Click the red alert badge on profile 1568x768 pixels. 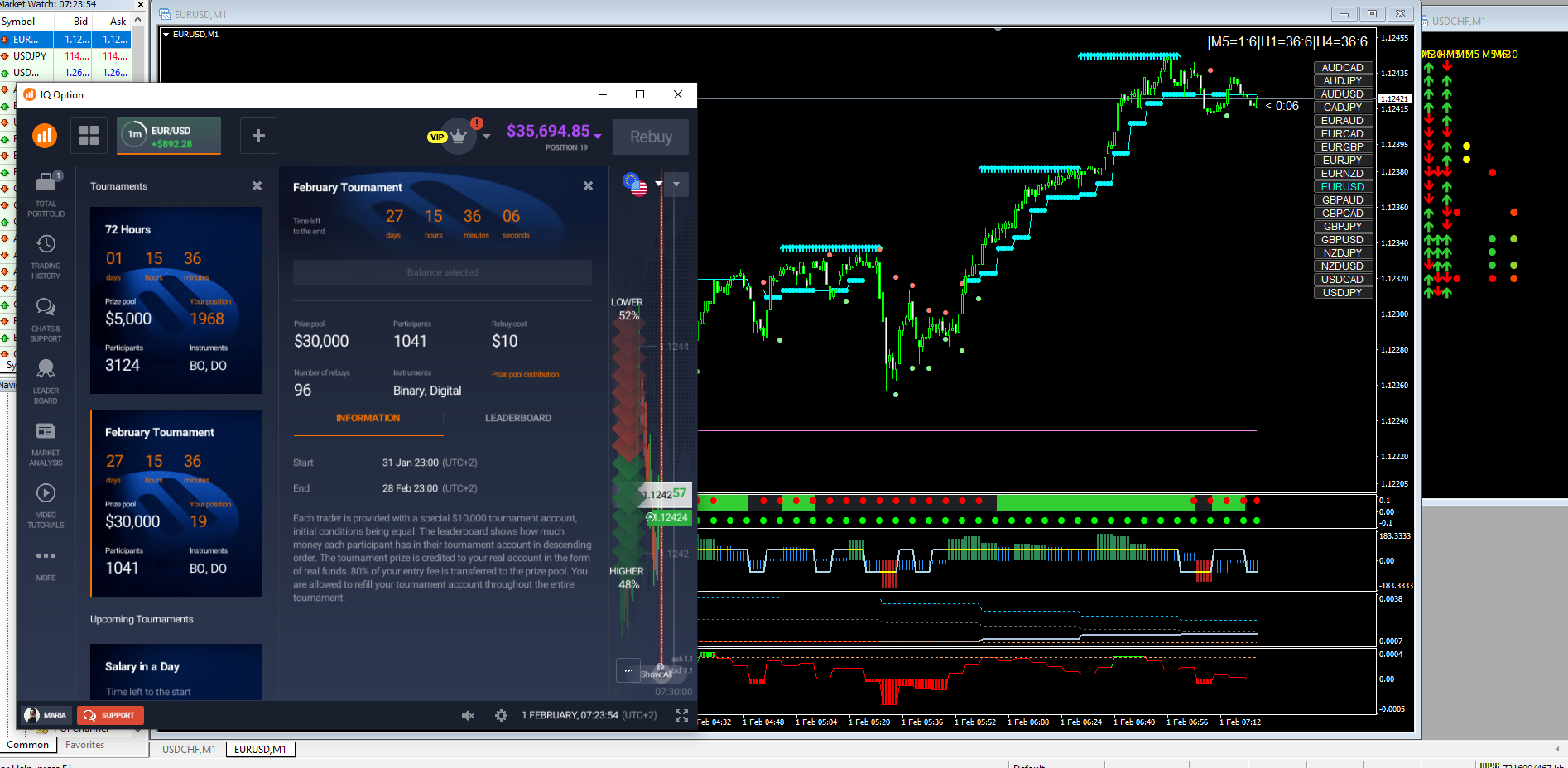click(477, 123)
